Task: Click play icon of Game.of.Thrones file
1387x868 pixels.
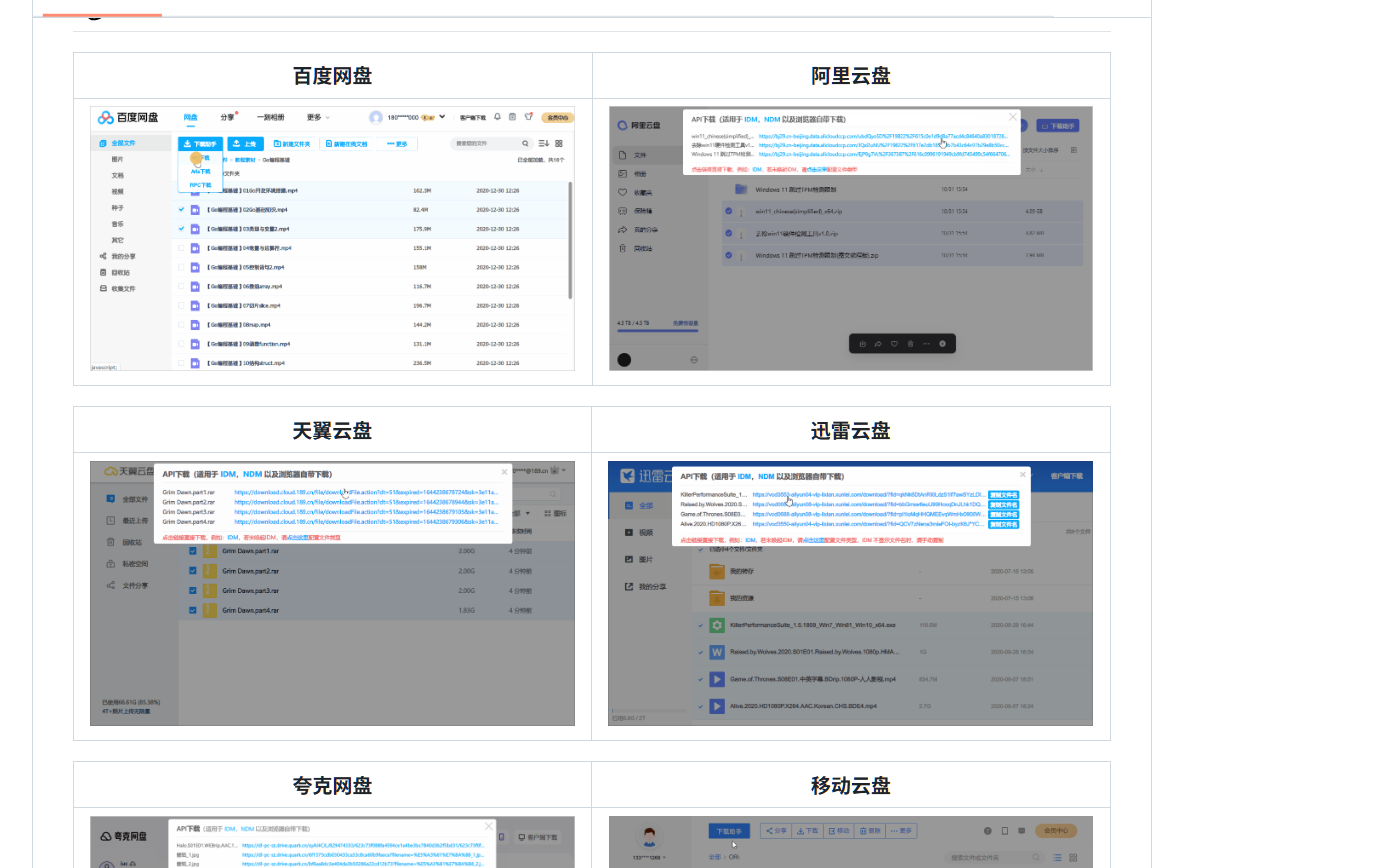Action: [x=717, y=679]
